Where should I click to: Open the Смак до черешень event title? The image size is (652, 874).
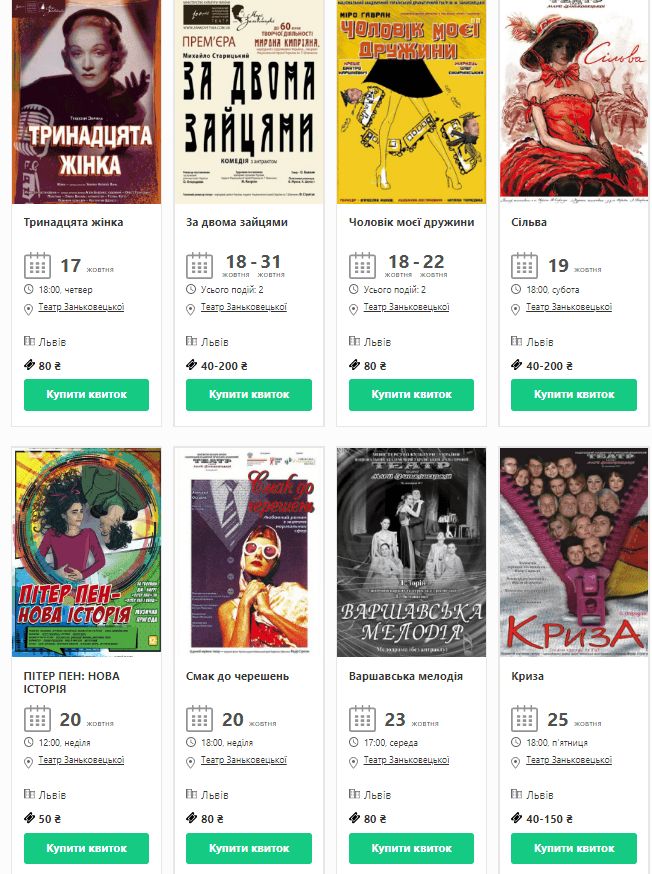[x=237, y=676]
